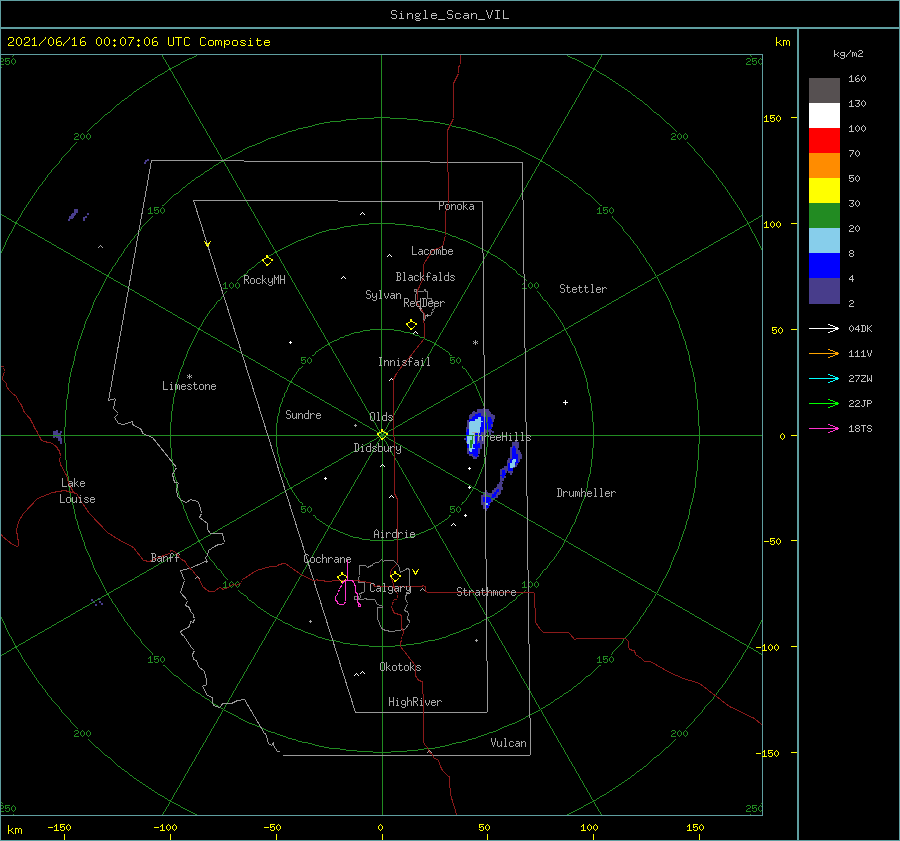Click the white 04DK arrow icon

[824, 328]
